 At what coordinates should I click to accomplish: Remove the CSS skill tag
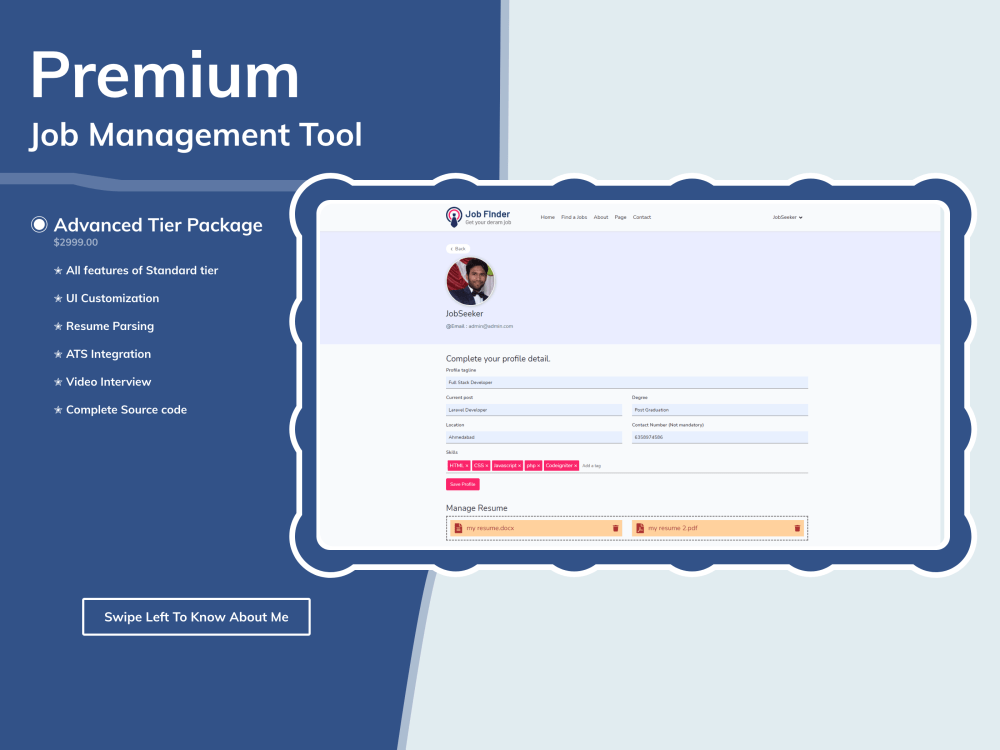(487, 466)
